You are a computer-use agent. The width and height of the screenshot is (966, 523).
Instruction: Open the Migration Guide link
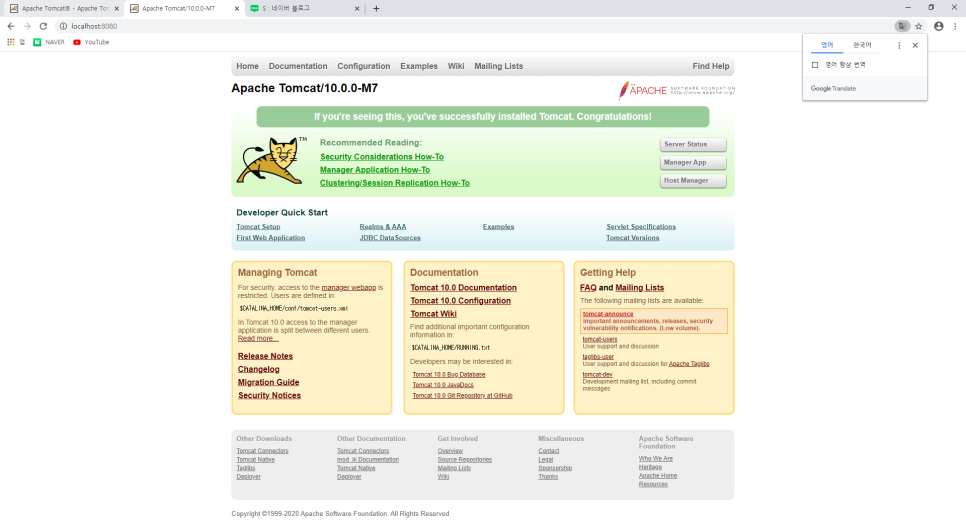(x=268, y=383)
